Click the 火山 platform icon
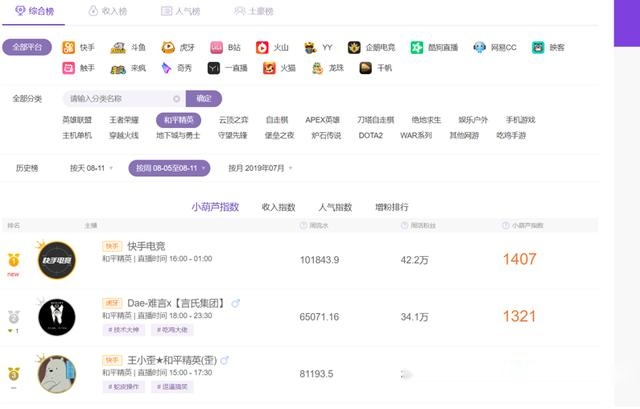 pos(262,47)
